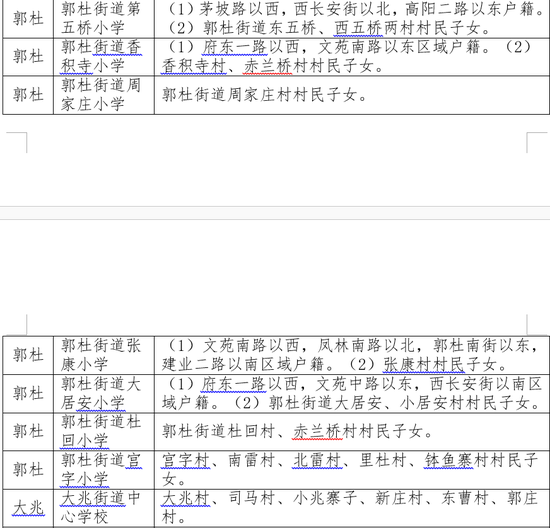Viewport: 550px width, 528px height.
Task: Click the 郭杜 cell beside 宫字小学
Action: click(x=28, y=470)
